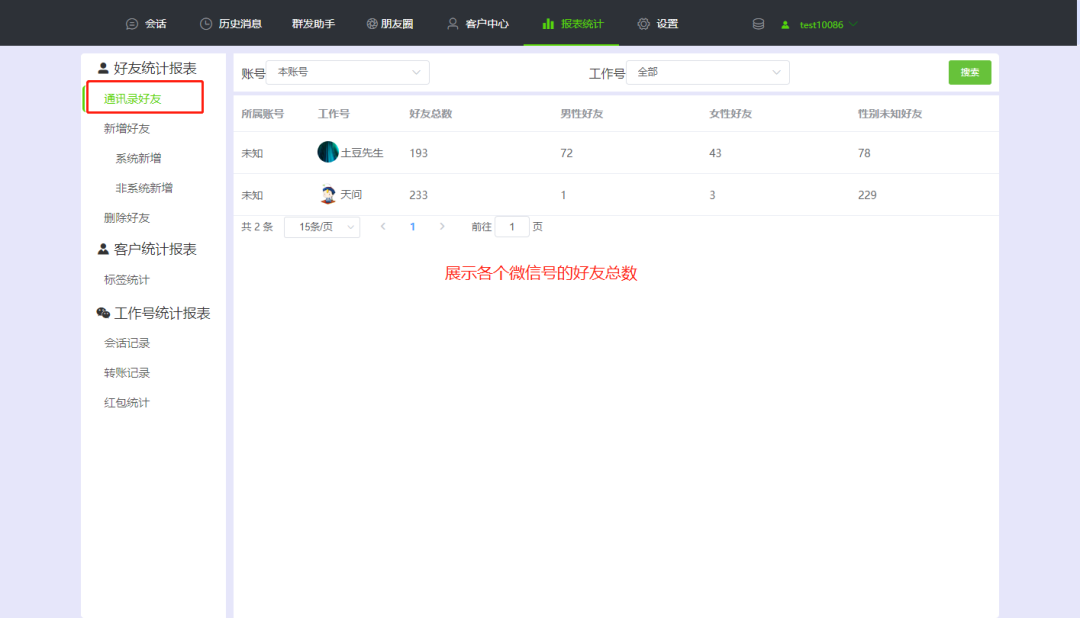The height and width of the screenshot is (618, 1080).
Task: Select 非系统新增 in the sidebar
Action: tap(144, 188)
